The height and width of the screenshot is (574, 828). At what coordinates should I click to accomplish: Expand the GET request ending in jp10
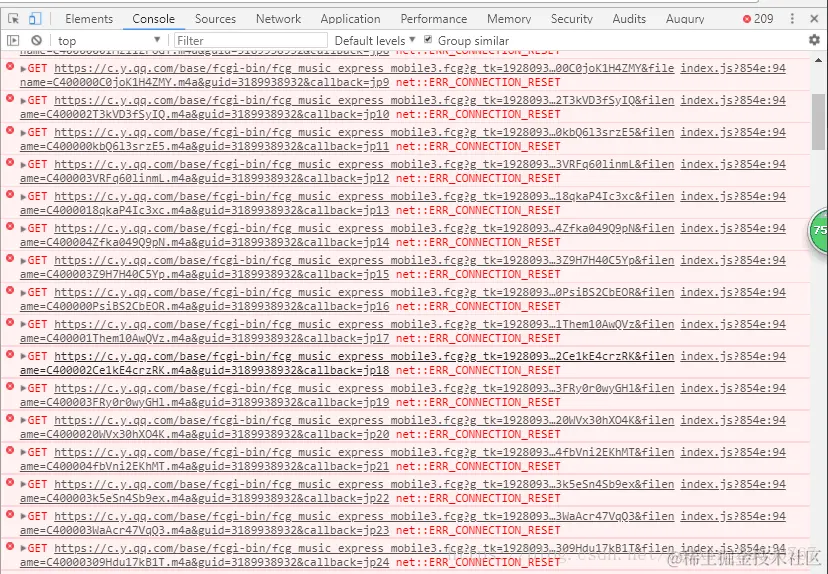click(23, 101)
